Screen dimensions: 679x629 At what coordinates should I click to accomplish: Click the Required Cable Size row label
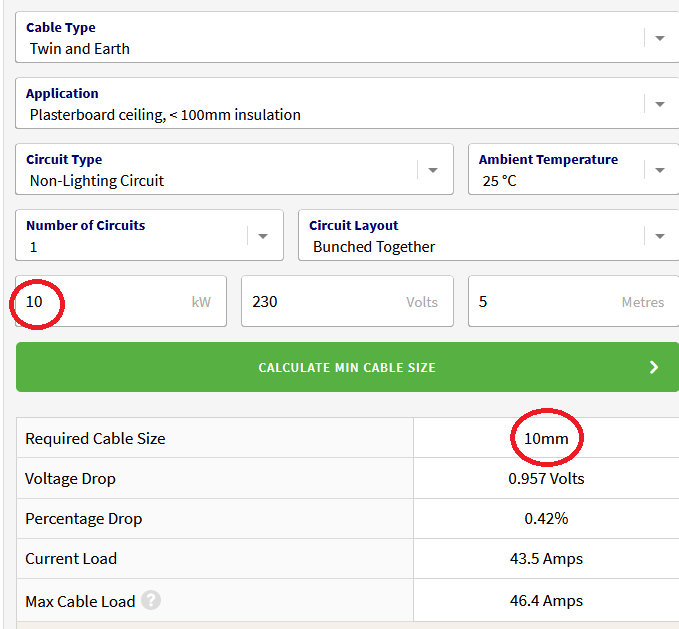(x=95, y=438)
